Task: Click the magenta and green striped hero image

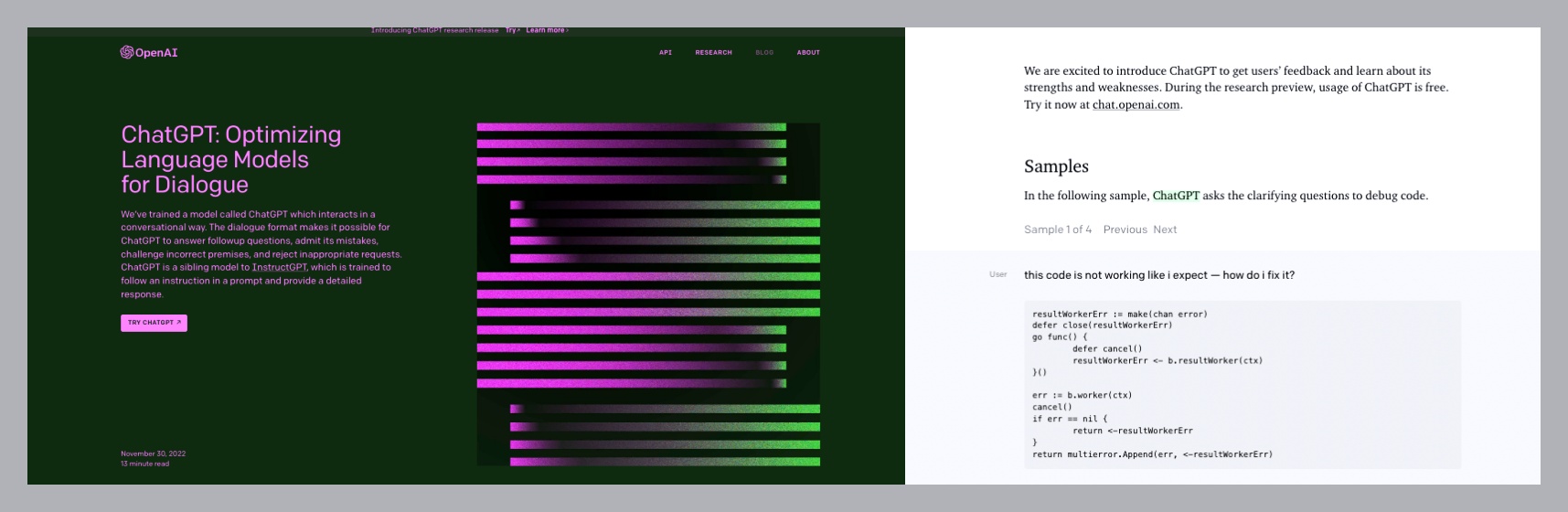Action: 648,294
